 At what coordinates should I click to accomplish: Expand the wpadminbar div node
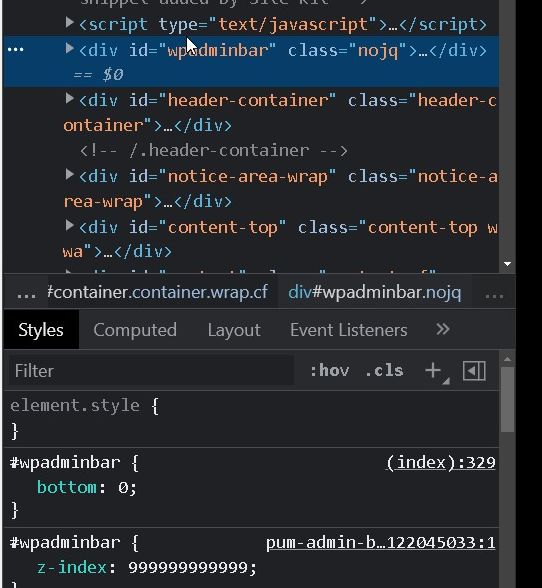69,48
